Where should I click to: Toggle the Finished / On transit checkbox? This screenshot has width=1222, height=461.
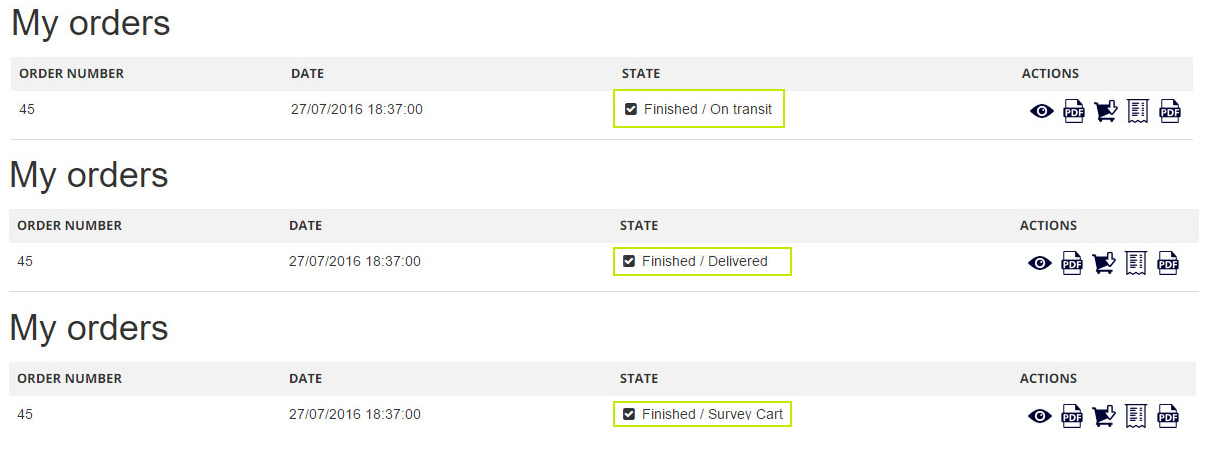point(631,109)
